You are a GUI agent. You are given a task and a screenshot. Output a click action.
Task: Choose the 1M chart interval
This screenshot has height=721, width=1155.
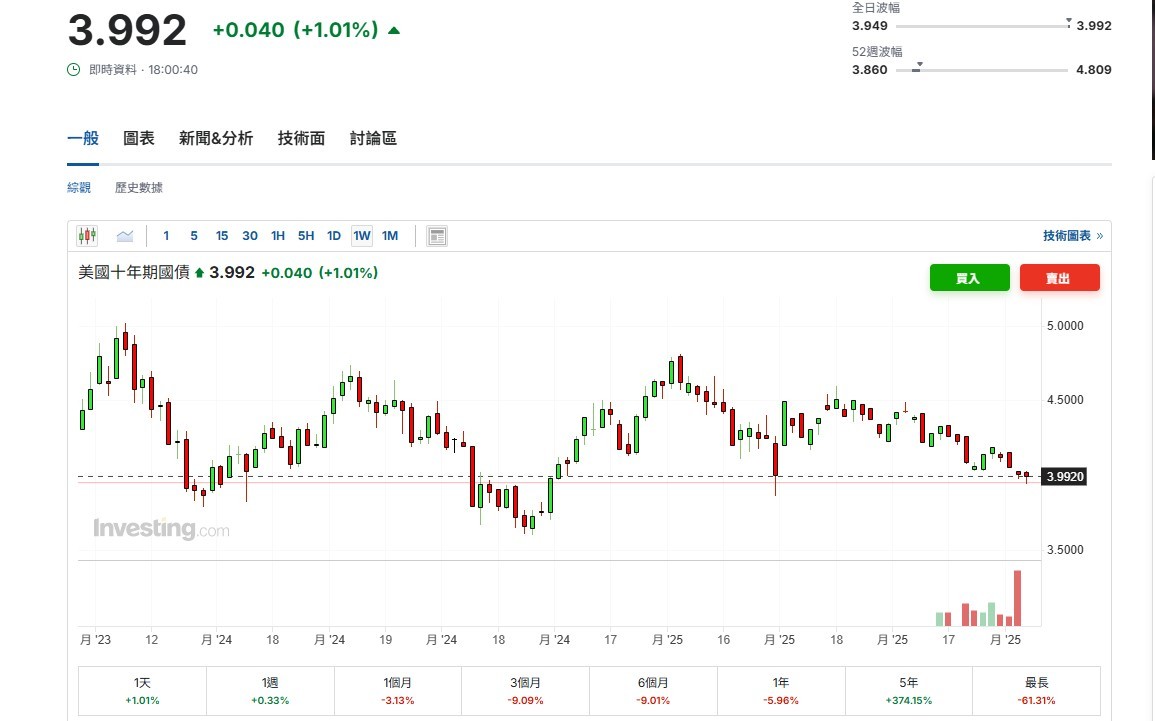point(390,236)
